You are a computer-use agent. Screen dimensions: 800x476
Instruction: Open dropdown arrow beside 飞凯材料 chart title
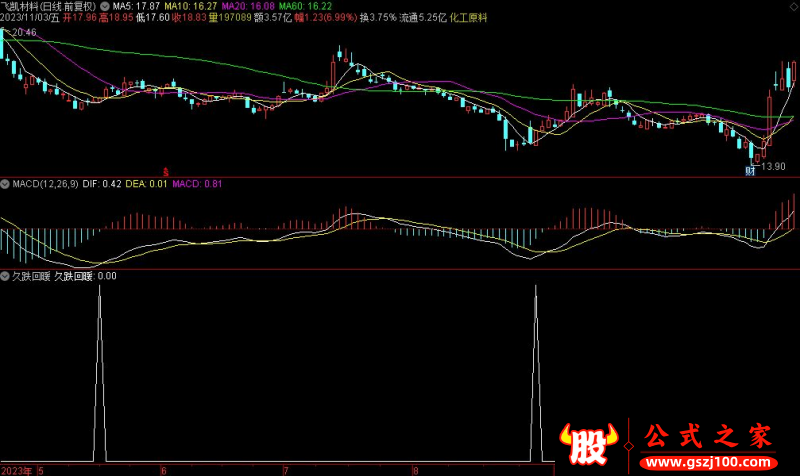[105, 7]
